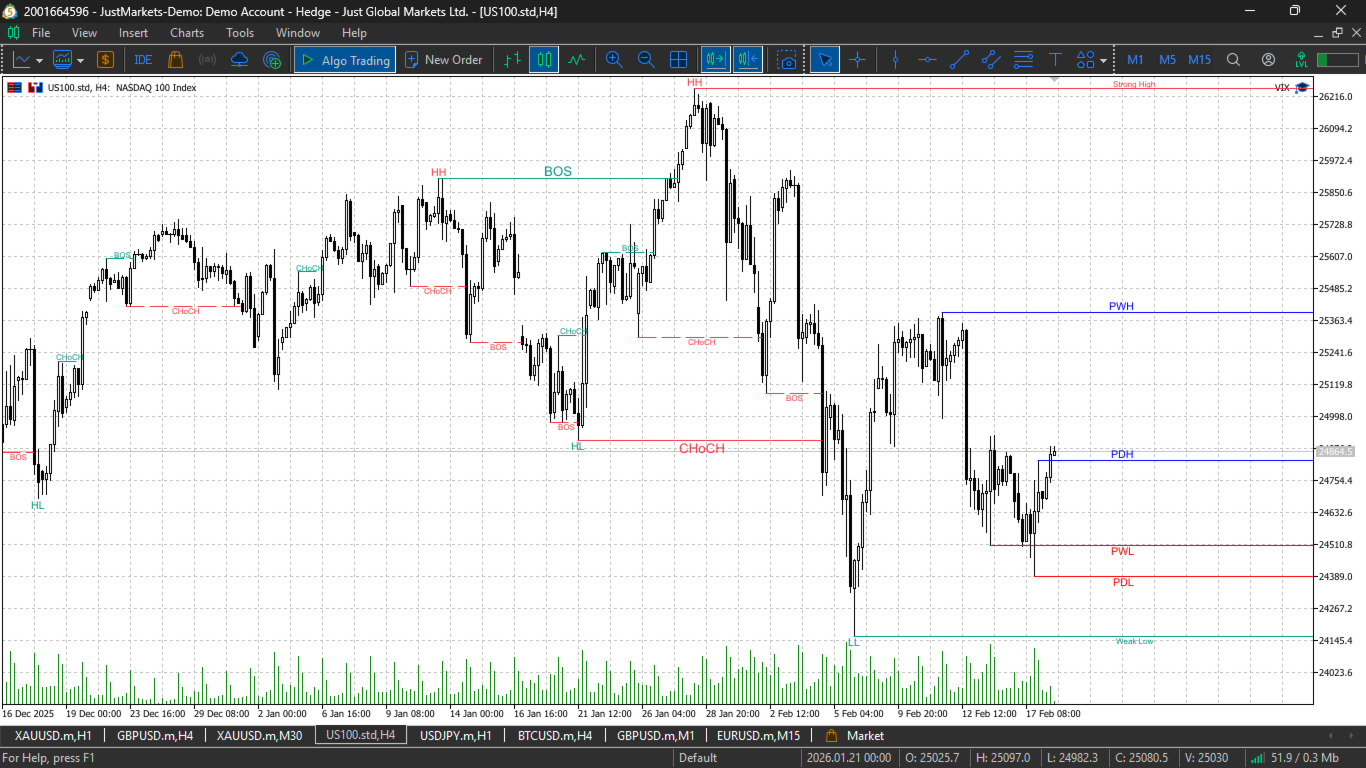Open the Insert menu

tap(133, 33)
